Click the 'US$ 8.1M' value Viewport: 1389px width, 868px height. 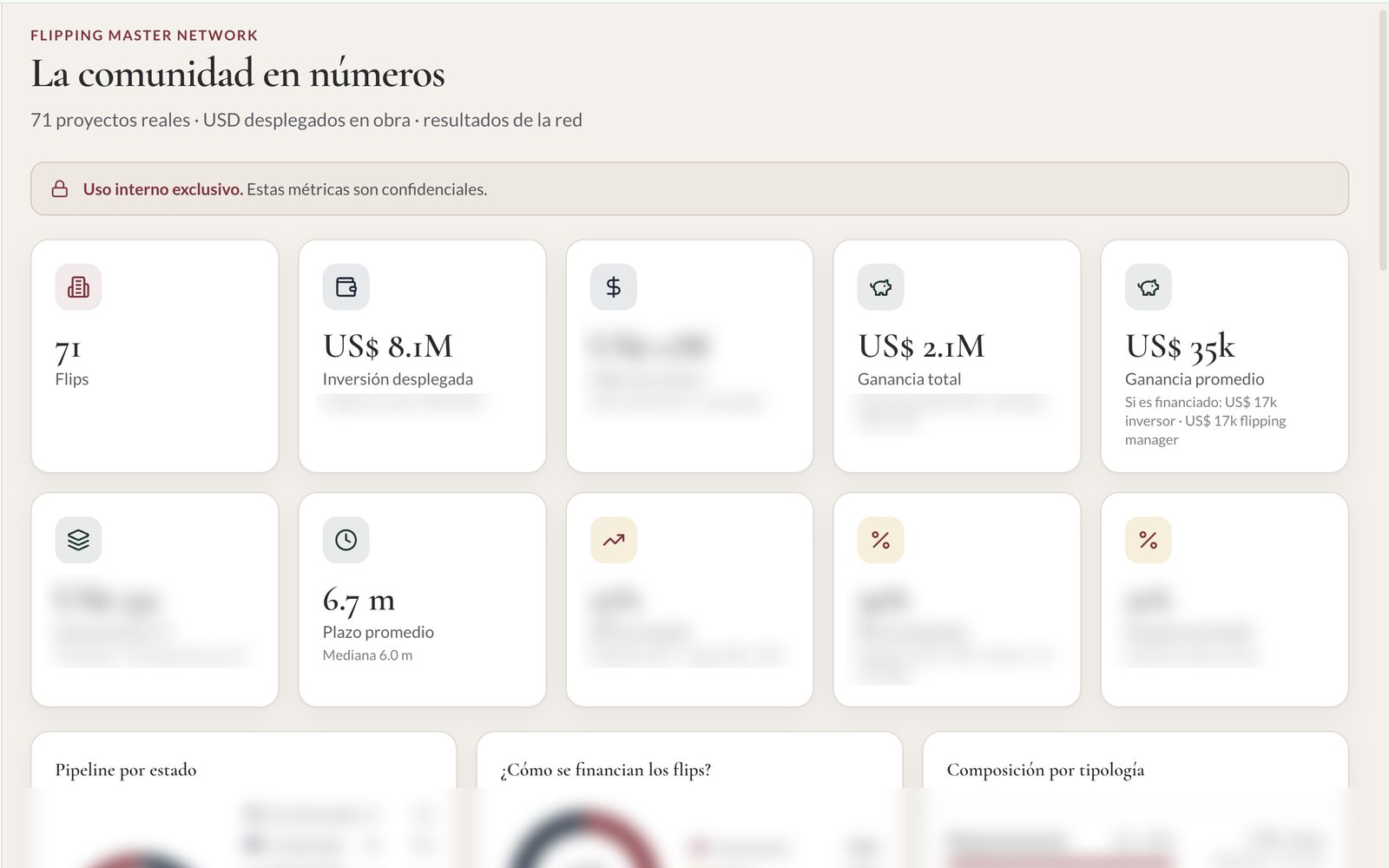click(x=388, y=346)
